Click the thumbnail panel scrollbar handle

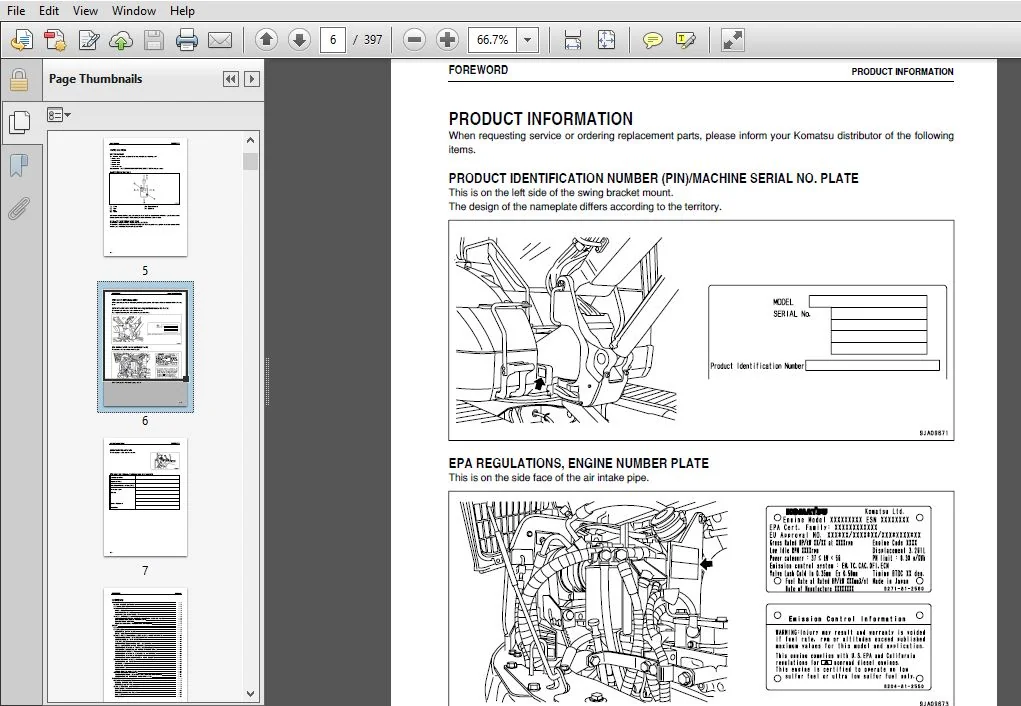pos(251,162)
